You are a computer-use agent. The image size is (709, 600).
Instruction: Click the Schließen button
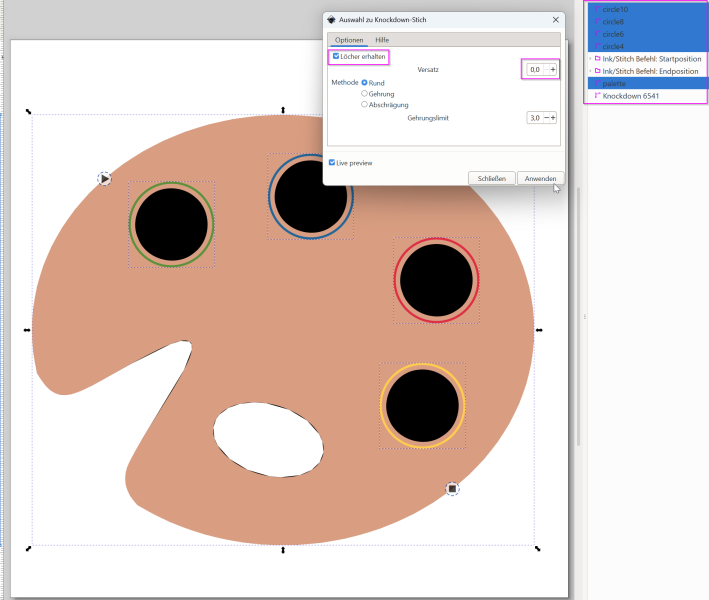click(x=491, y=178)
